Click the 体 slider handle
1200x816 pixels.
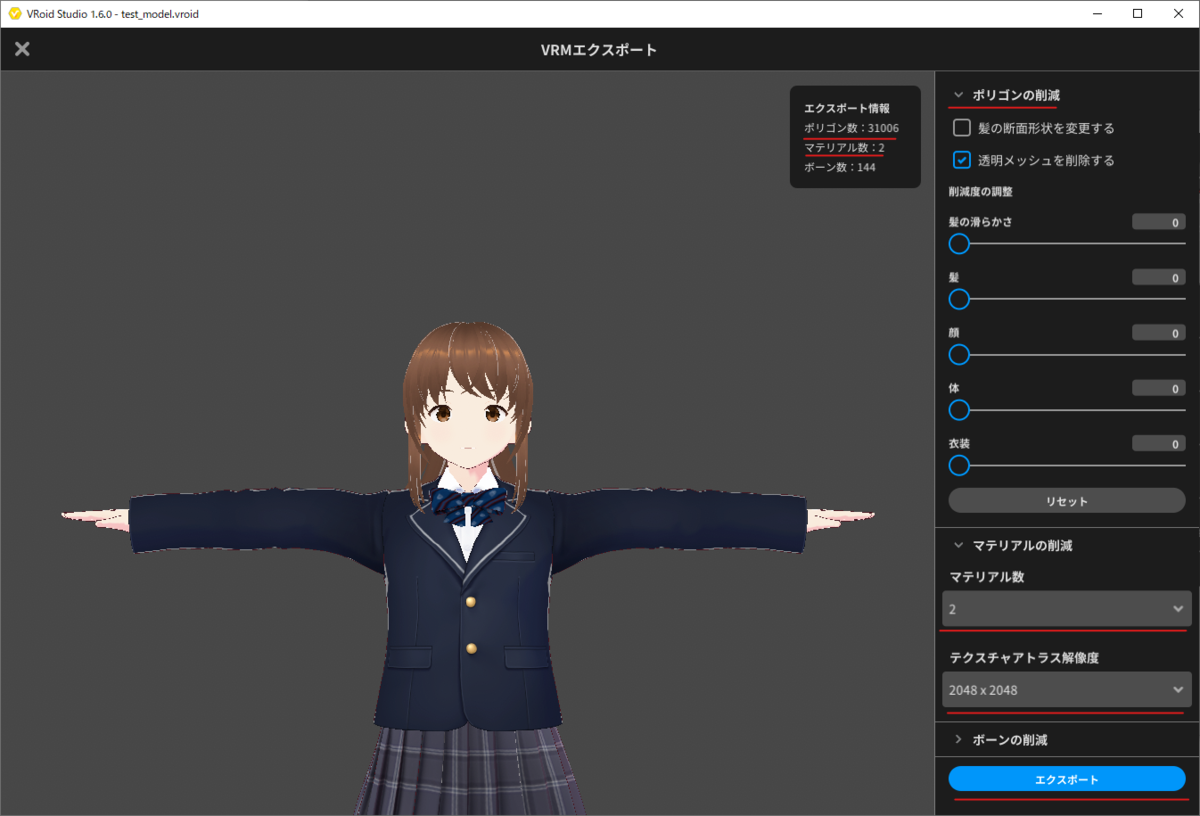point(959,410)
